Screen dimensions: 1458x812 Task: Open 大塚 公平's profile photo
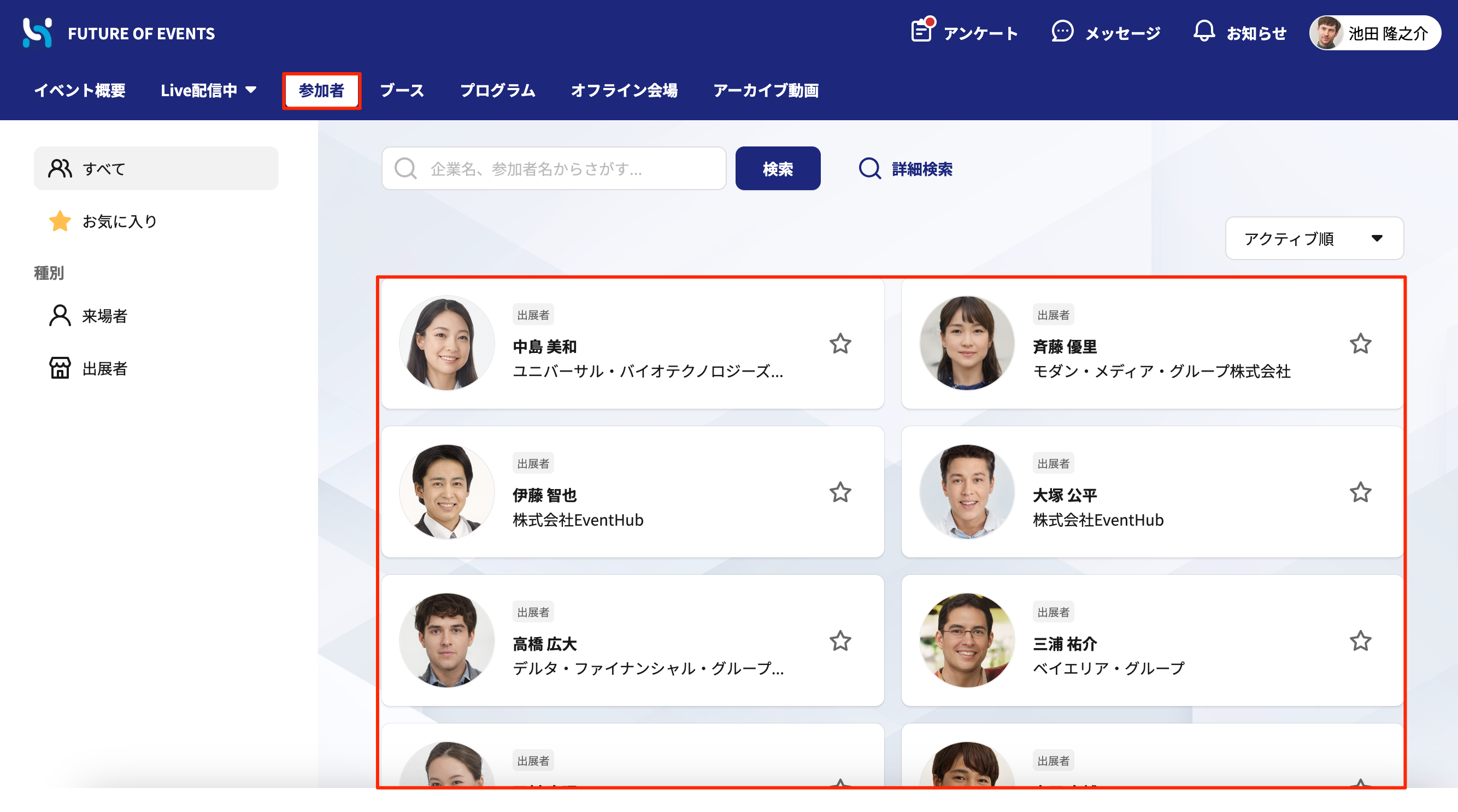pos(967,492)
